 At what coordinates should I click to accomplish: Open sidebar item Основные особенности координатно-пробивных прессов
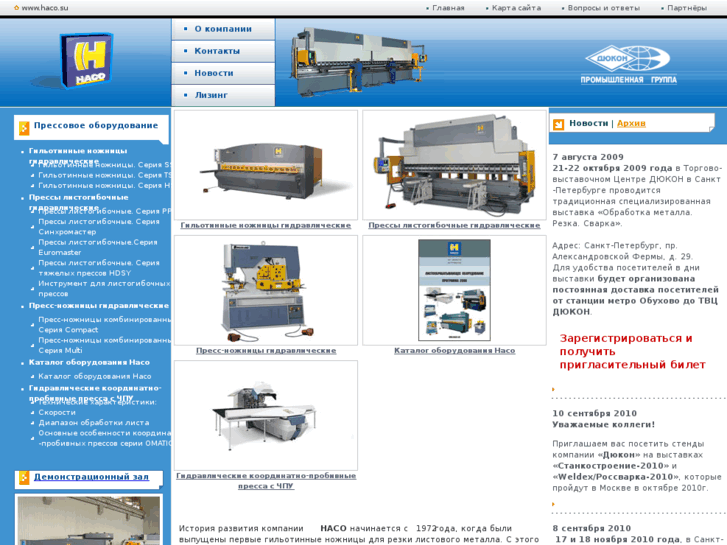click(105, 438)
